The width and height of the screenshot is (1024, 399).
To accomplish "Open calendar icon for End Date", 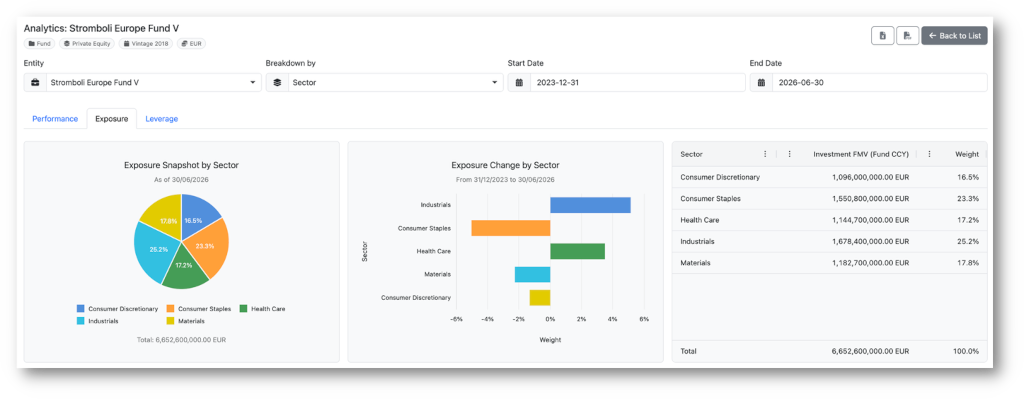I will (761, 83).
